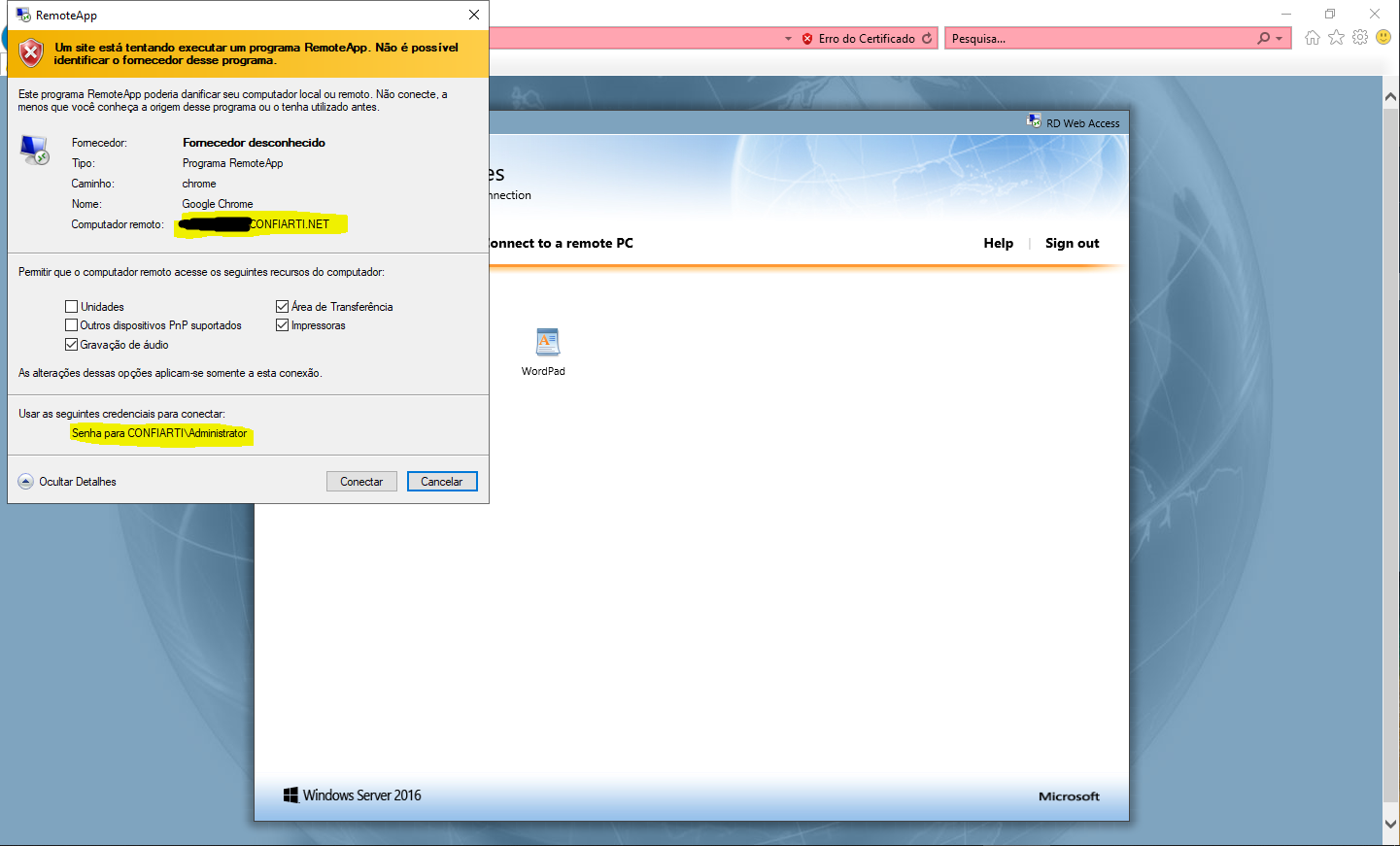
Task: Open Favorites star icon in browser
Action: pos(1337,38)
